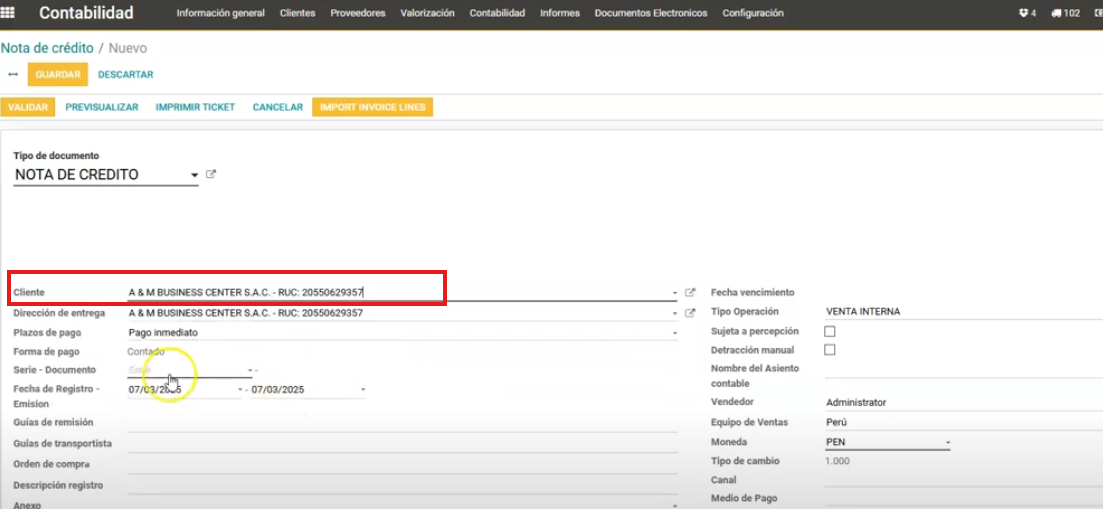Viewport: 1103px width, 509px height.
Task: Open external link icon for Dirección de entrega
Action: click(x=690, y=313)
